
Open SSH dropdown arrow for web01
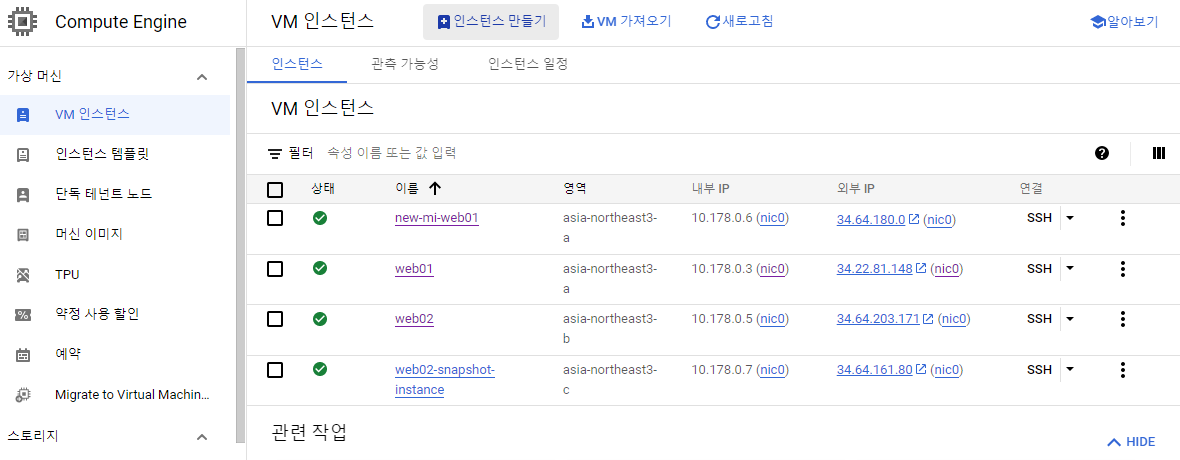coord(1070,269)
